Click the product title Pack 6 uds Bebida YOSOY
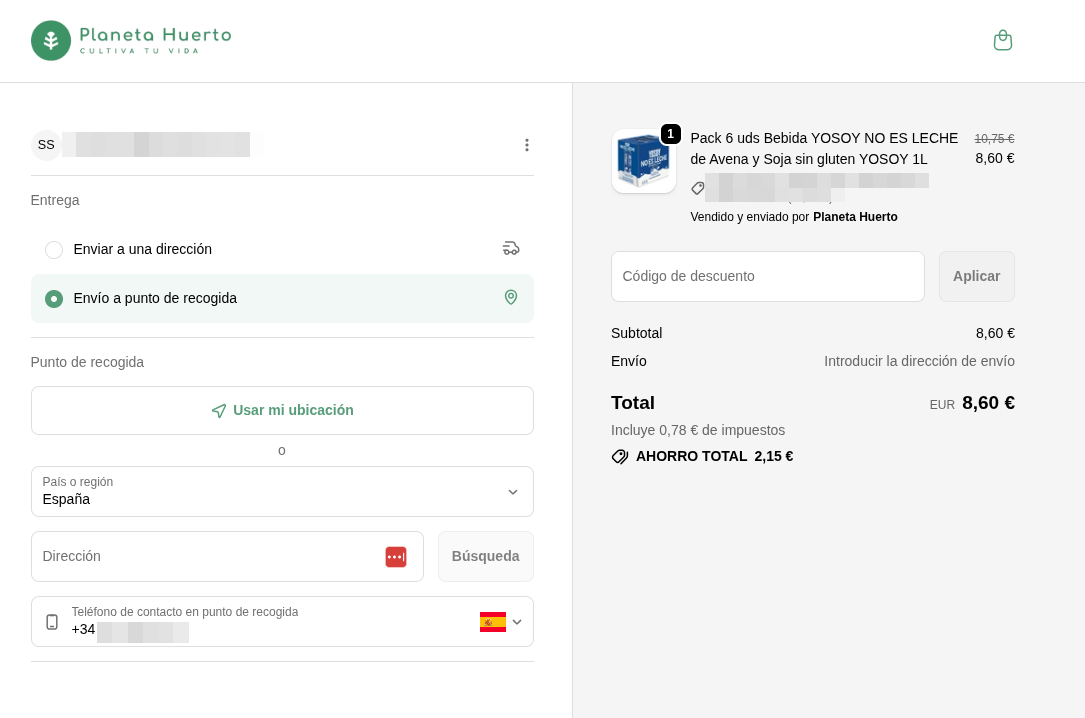The height and width of the screenshot is (718, 1085). tap(824, 149)
